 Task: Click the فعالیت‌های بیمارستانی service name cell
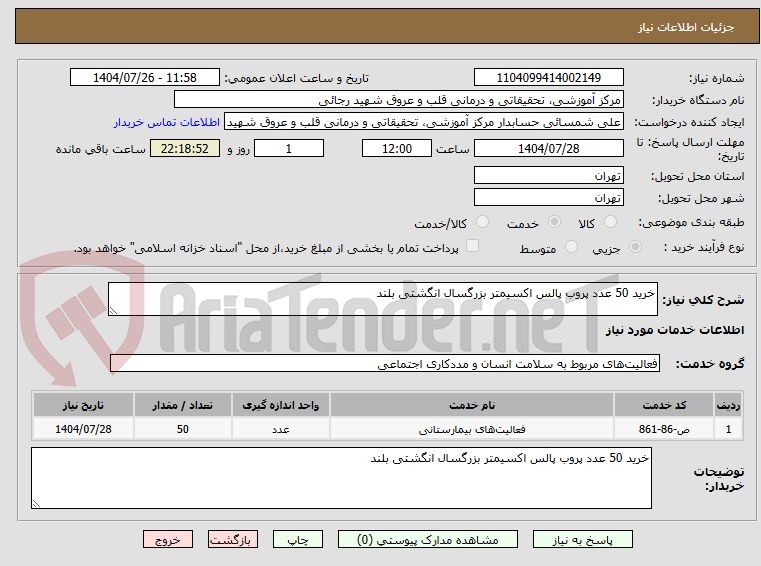pyautogui.click(x=472, y=429)
